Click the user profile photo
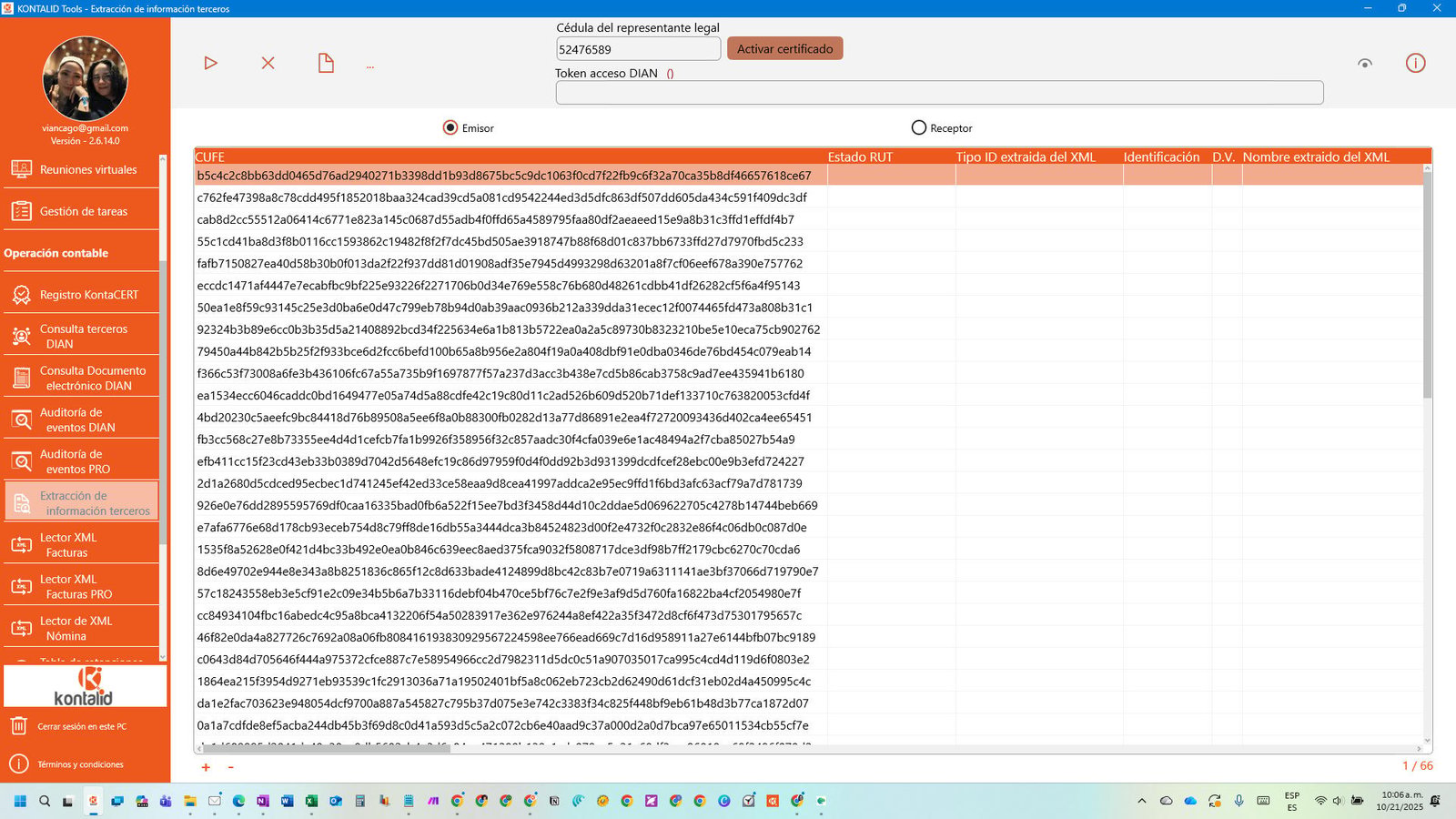 coord(85,78)
